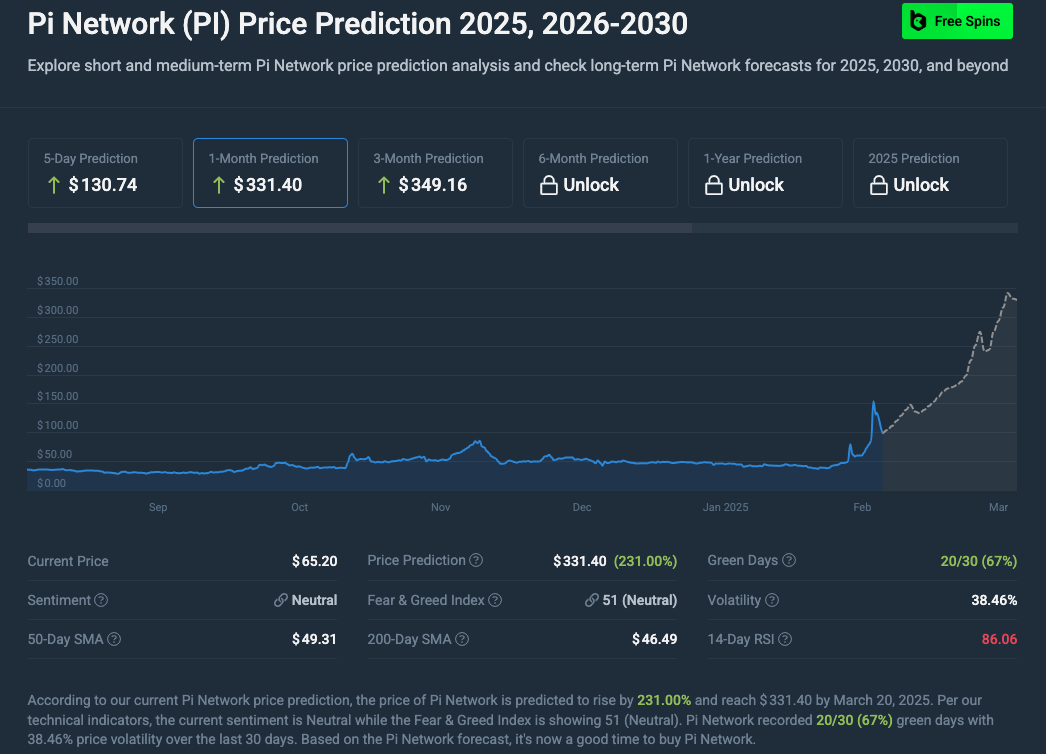Viewport: 1046px width, 754px height.
Task: Open the 51 (Neutral) Fear & Greed link
Action: (631, 600)
